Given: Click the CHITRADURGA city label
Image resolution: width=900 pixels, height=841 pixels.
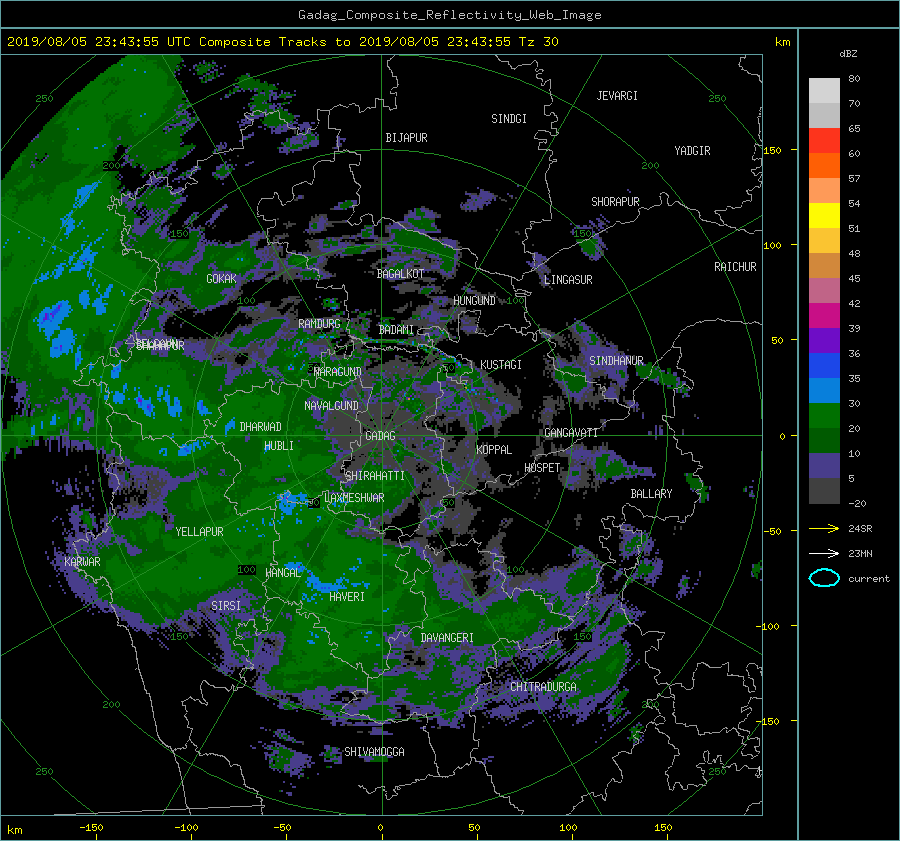Looking at the screenshot, I should tap(543, 687).
